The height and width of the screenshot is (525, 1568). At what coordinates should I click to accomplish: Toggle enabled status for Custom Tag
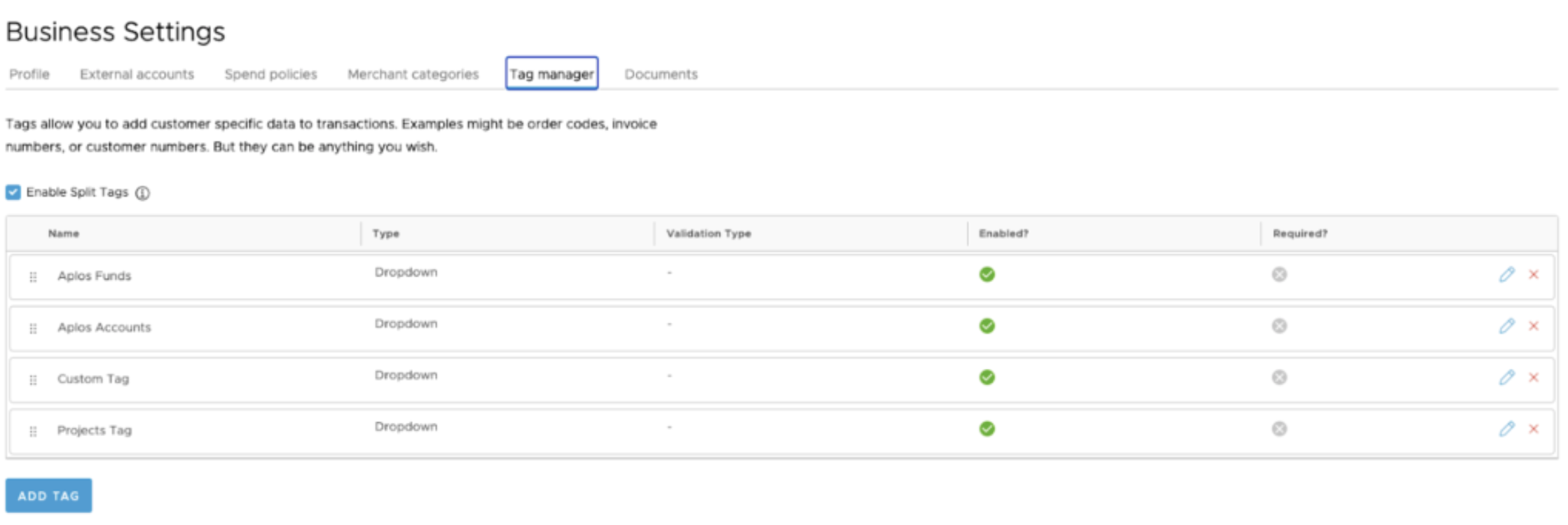(x=987, y=377)
